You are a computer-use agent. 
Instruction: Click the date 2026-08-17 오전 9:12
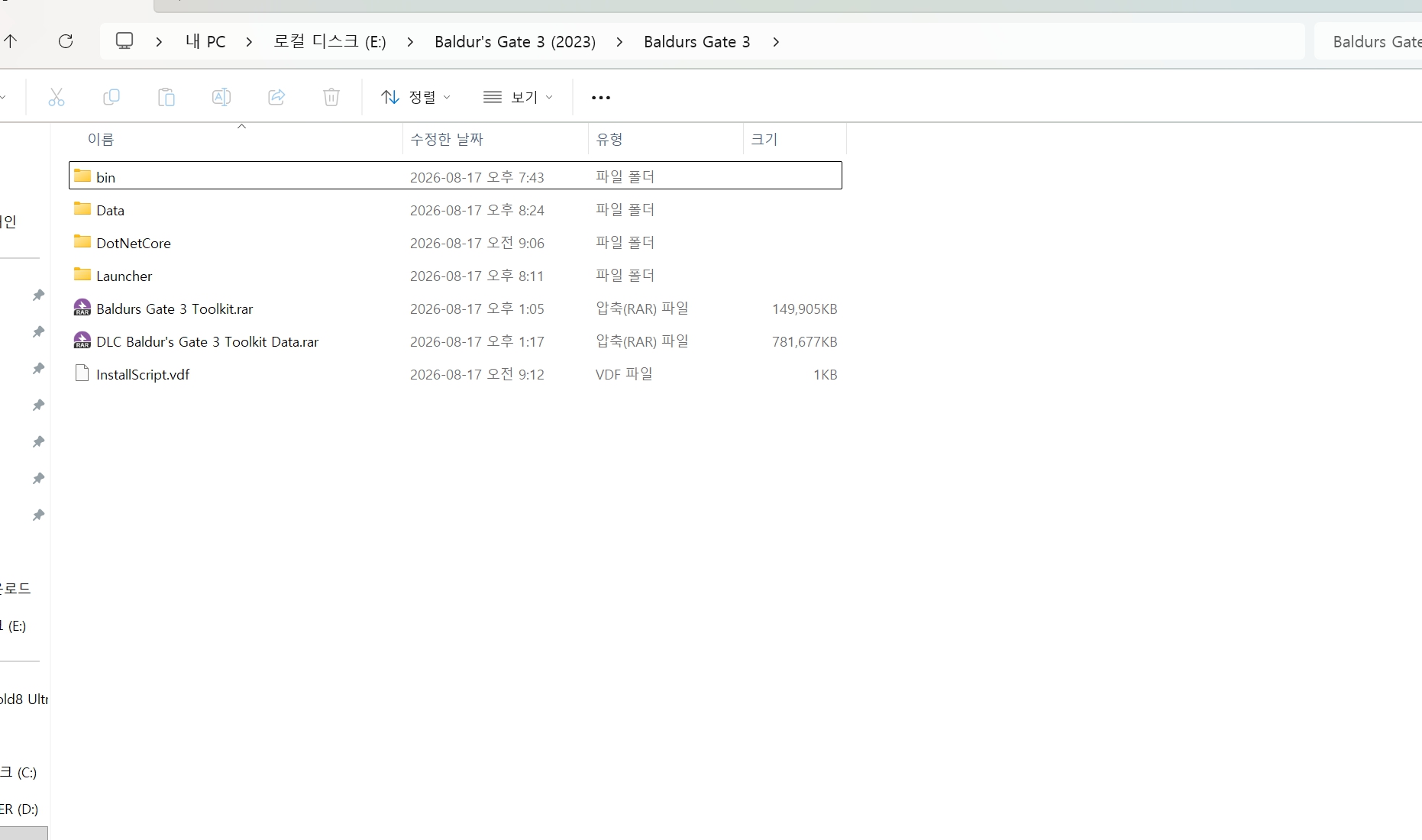(x=477, y=374)
